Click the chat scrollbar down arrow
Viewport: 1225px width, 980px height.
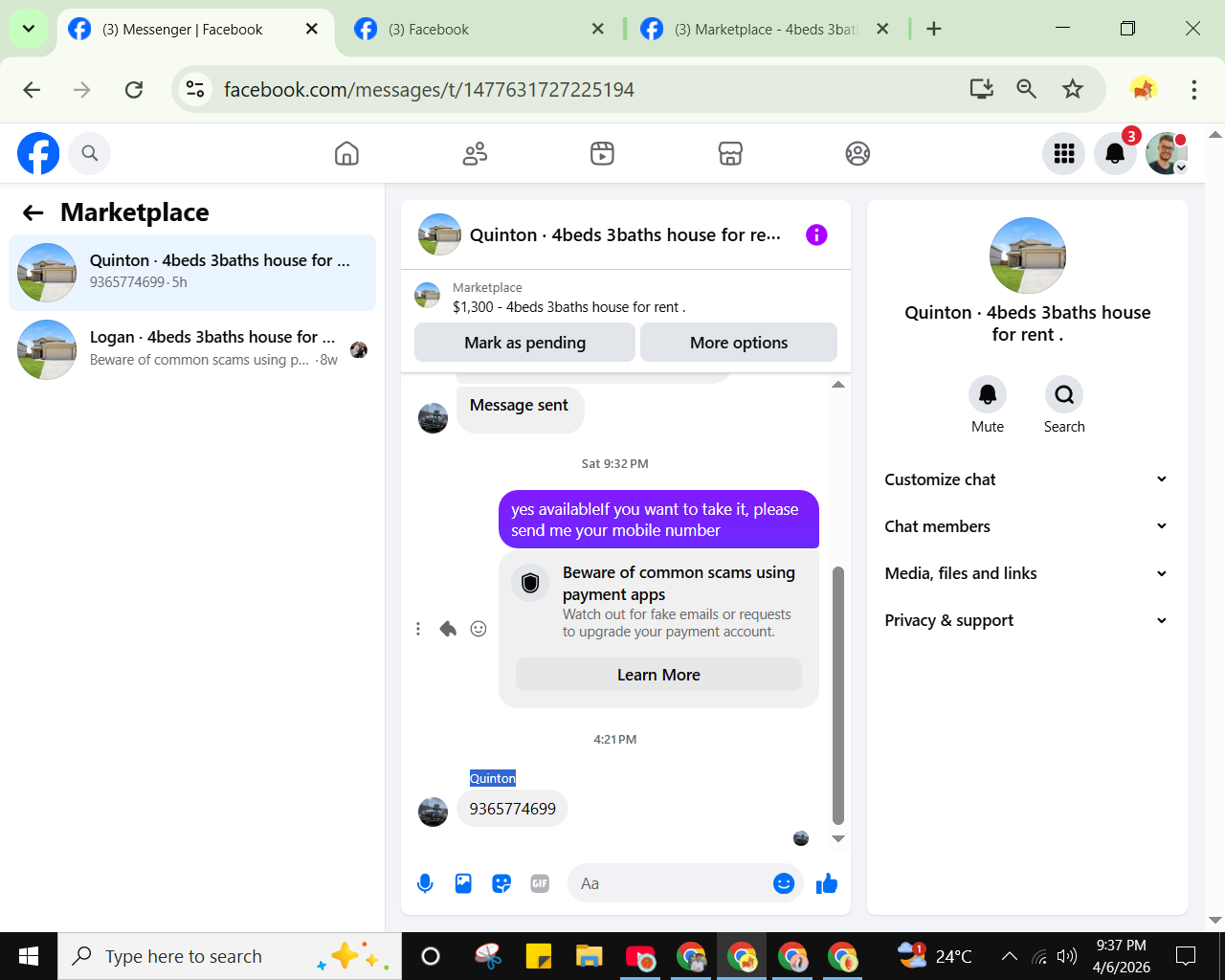838,839
